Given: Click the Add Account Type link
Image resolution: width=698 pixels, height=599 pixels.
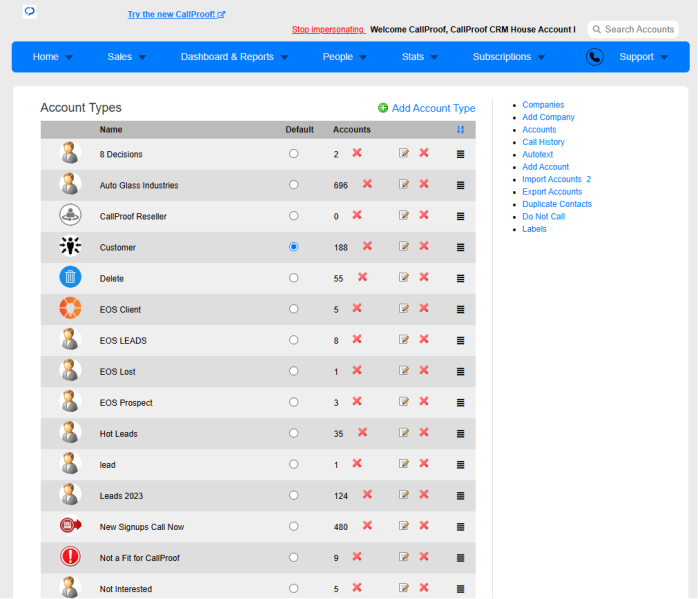Looking at the screenshot, I should [x=434, y=108].
